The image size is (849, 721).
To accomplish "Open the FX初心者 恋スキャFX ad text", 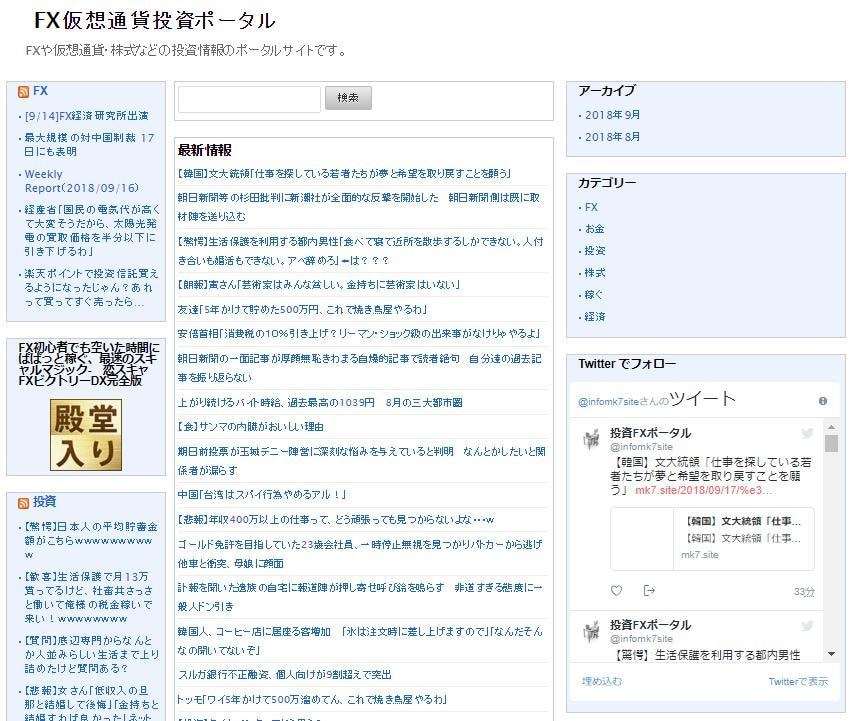I will 89,364.
